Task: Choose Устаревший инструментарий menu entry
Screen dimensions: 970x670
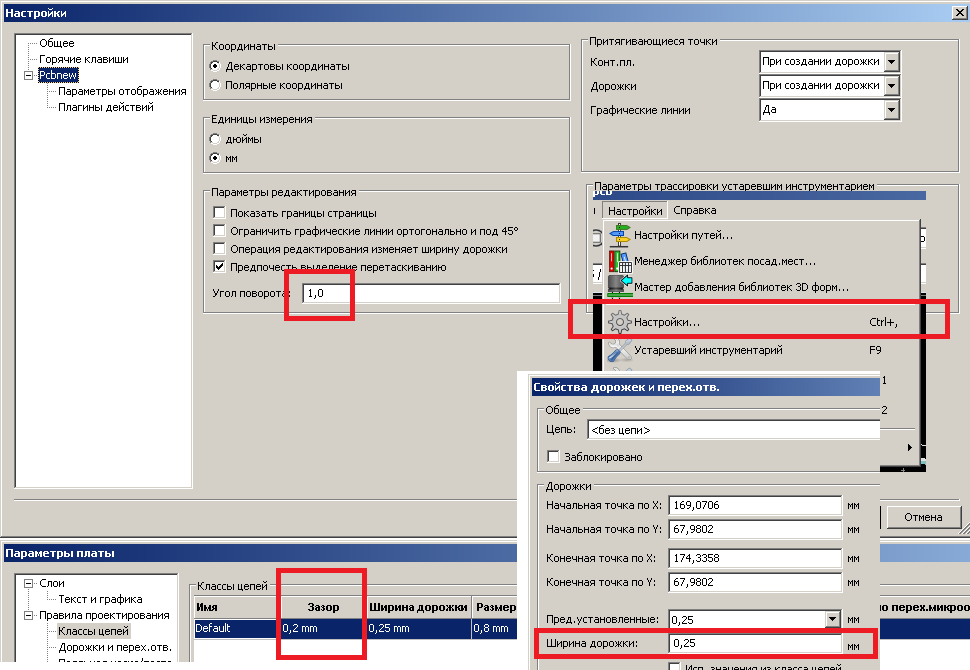Action: pyautogui.click(x=762, y=350)
